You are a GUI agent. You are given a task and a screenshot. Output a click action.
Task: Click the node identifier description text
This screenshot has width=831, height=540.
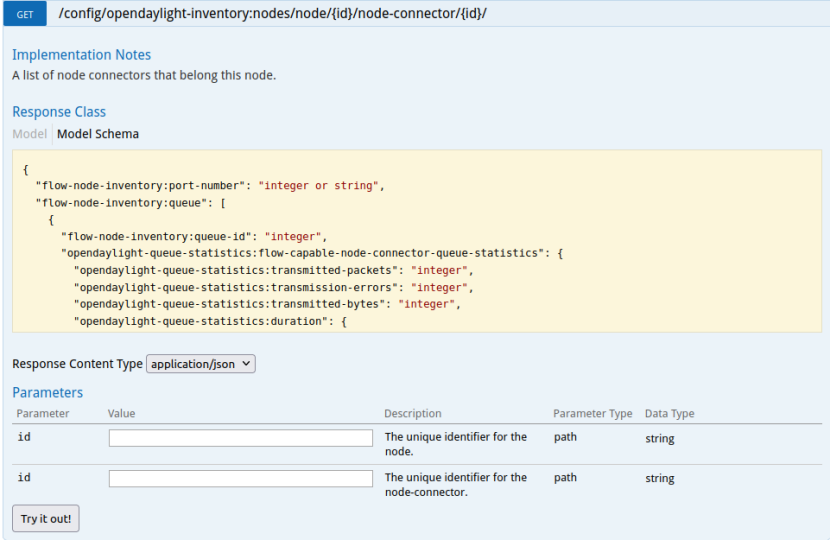coord(455,444)
